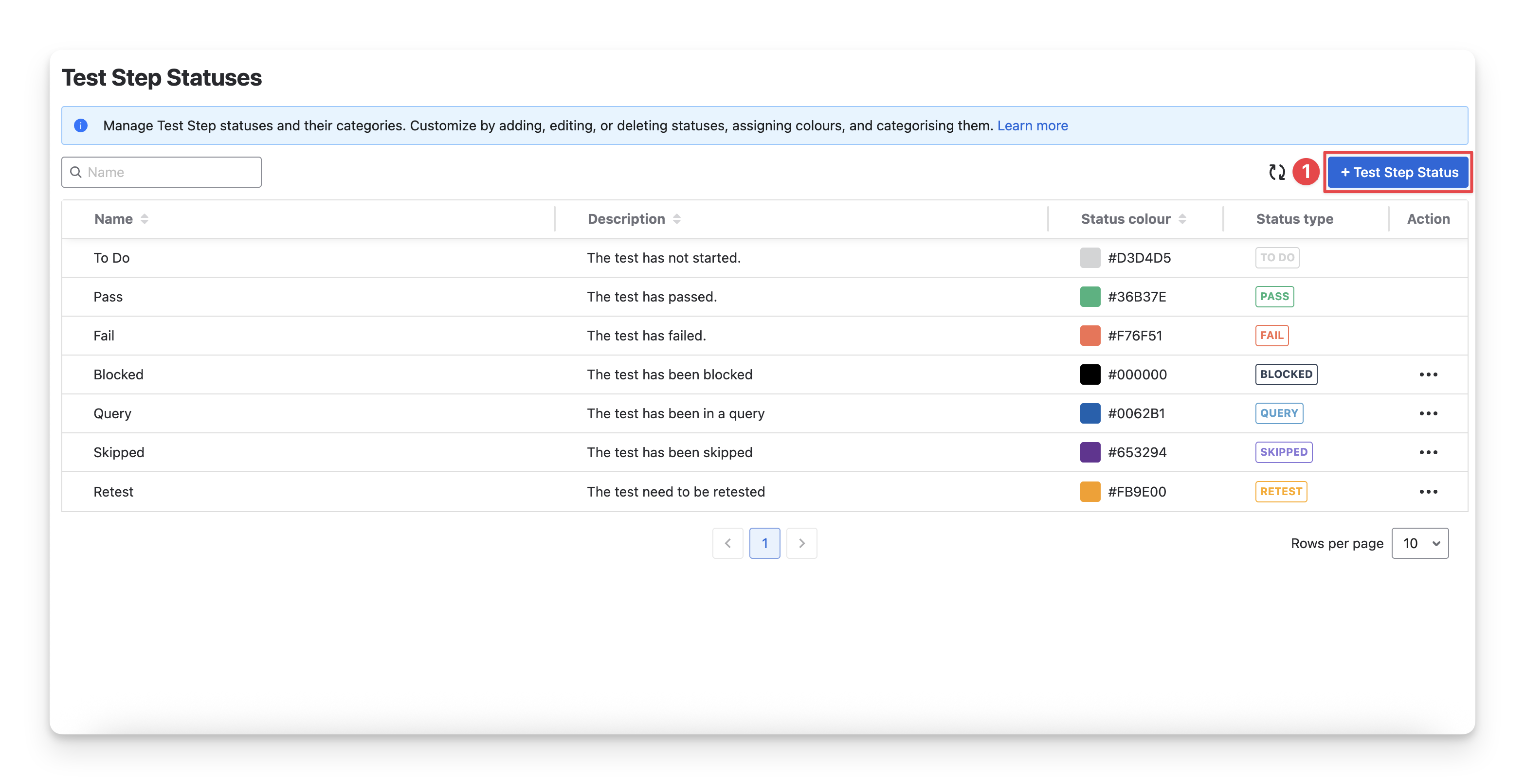Image resolution: width=1525 pixels, height=784 pixels.
Task: Sort the table by the Name column
Action: [x=144, y=219]
